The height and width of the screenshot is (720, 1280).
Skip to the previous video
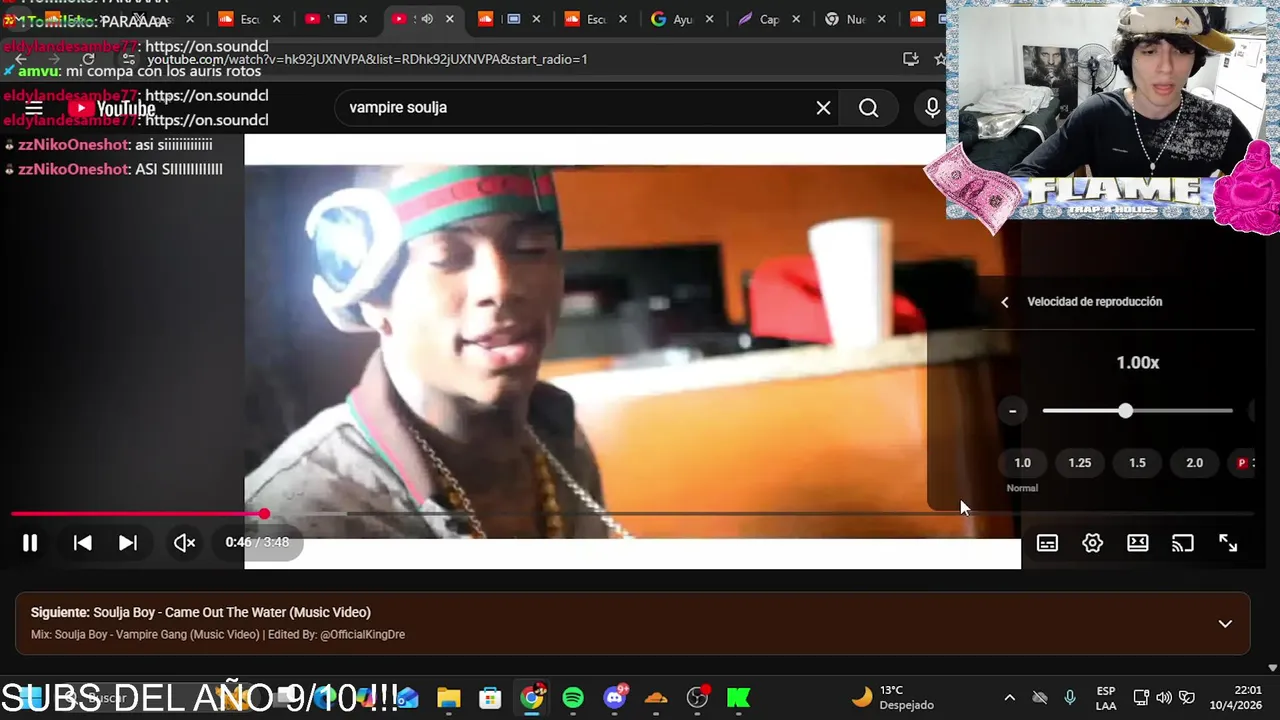(x=83, y=543)
